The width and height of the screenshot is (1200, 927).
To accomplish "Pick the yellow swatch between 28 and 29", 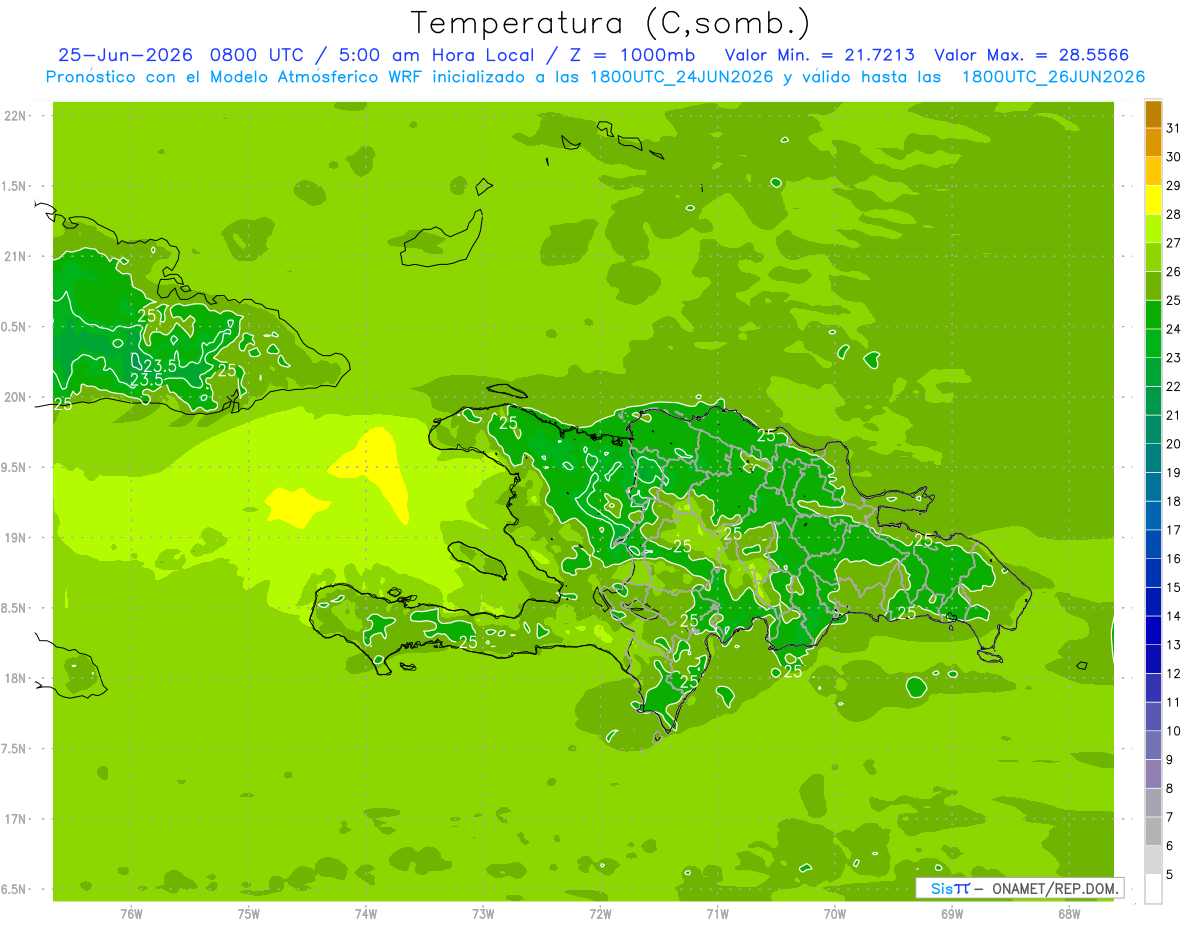I will tap(1153, 200).
